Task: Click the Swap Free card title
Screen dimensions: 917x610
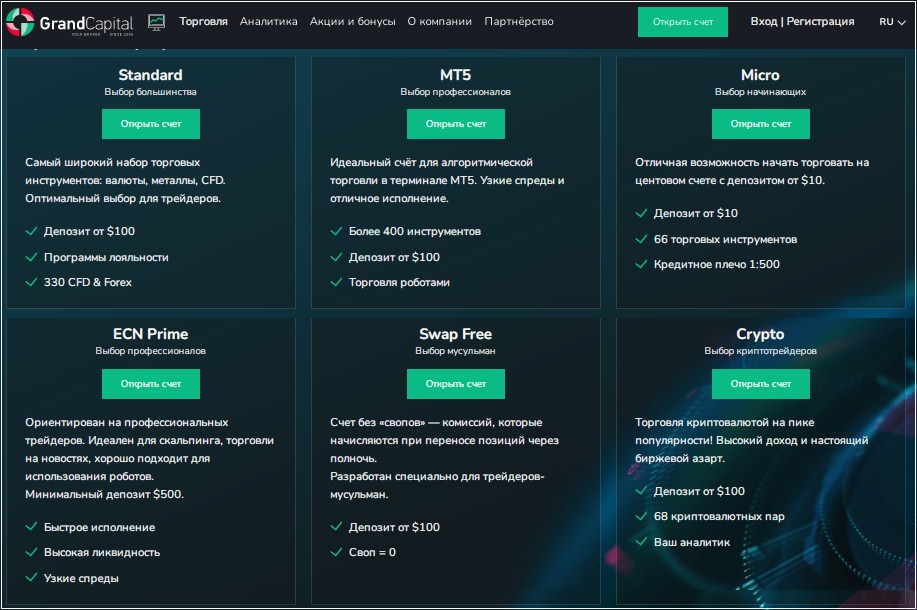Action: pyautogui.click(x=456, y=334)
